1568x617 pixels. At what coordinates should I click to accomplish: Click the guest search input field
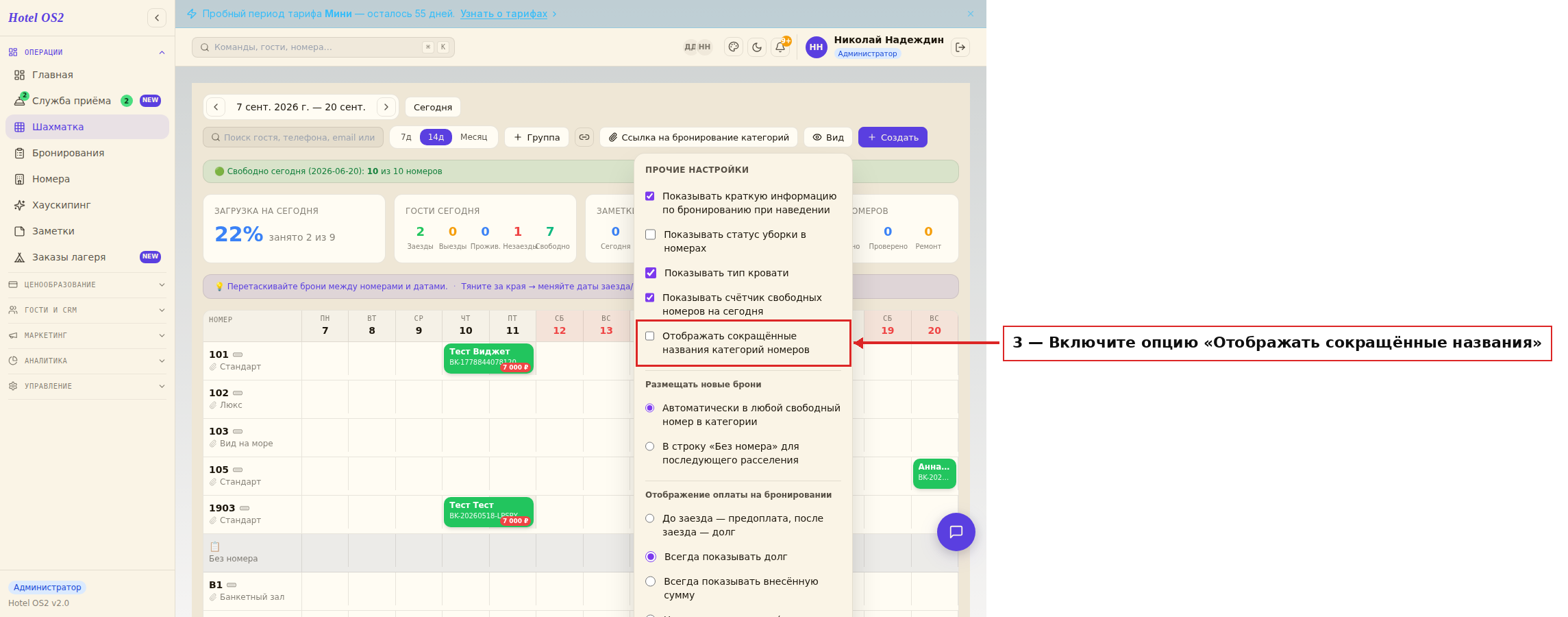point(293,137)
